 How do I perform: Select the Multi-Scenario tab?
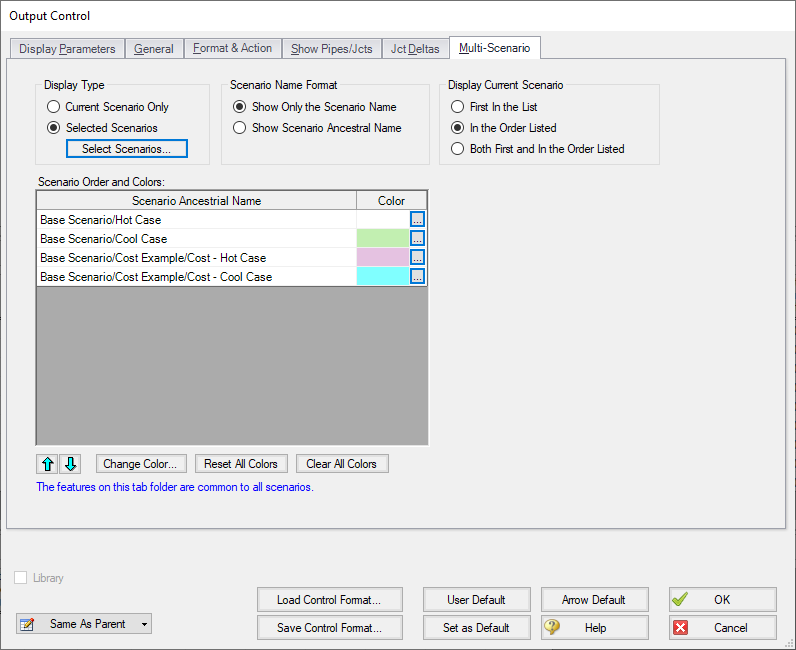(494, 48)
